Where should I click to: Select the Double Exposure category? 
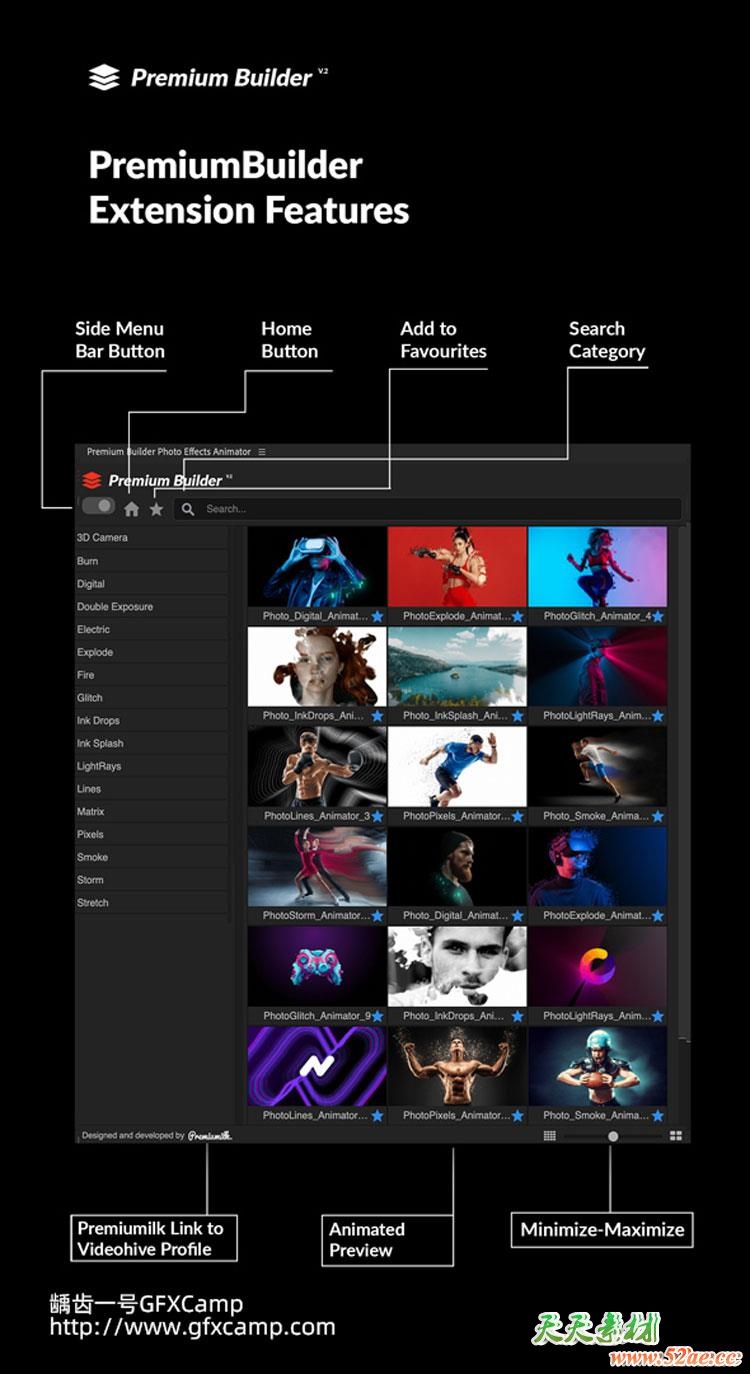click(x=115, y=607)
